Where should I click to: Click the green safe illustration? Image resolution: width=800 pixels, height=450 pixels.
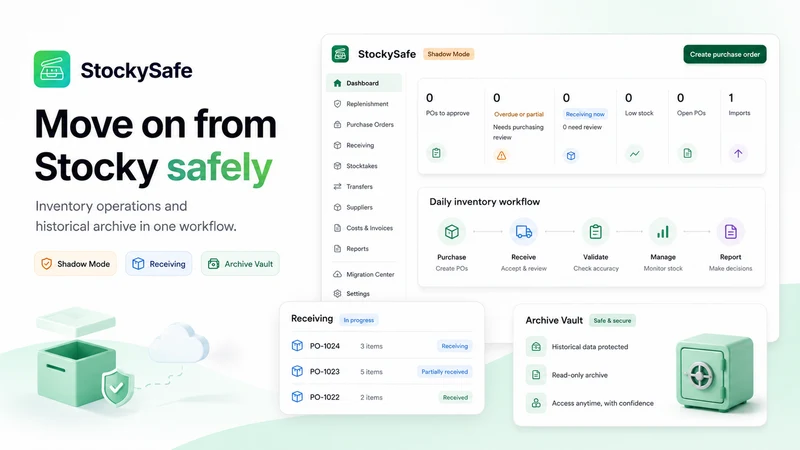pos(714,372)
